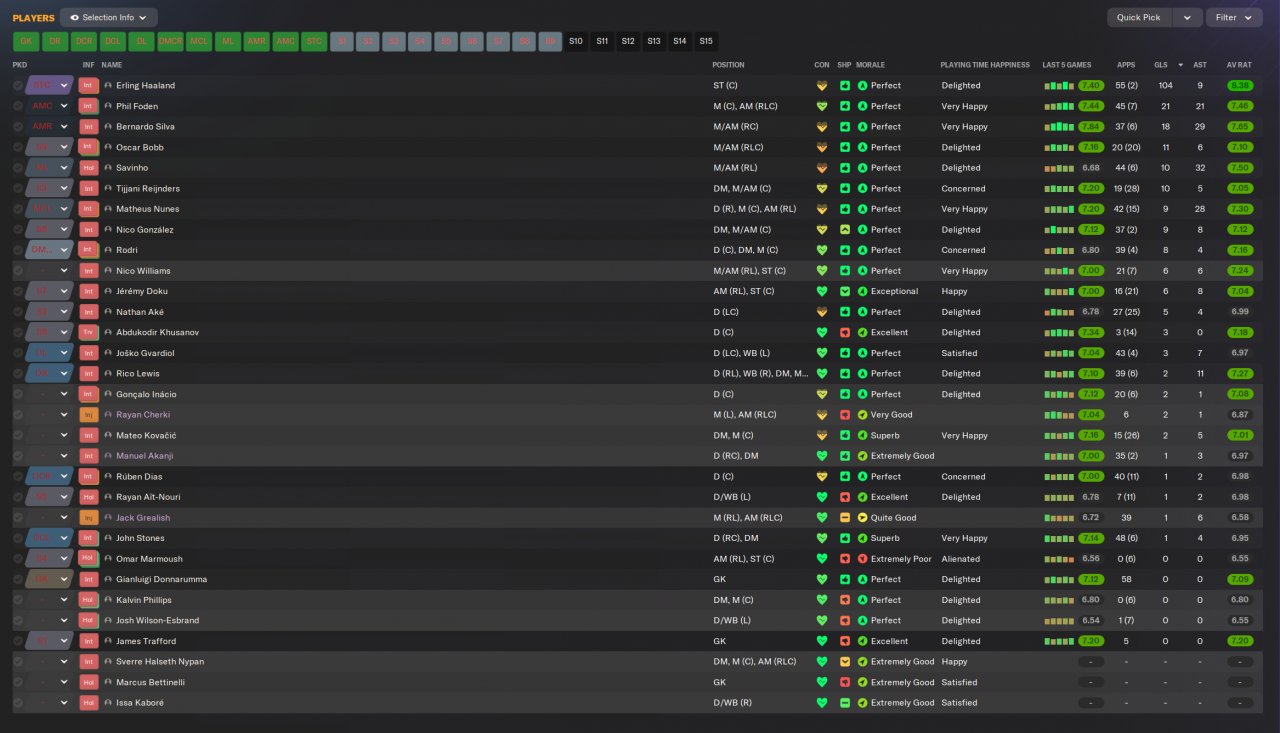Click Bernardo Silva's morale icon

863,127
